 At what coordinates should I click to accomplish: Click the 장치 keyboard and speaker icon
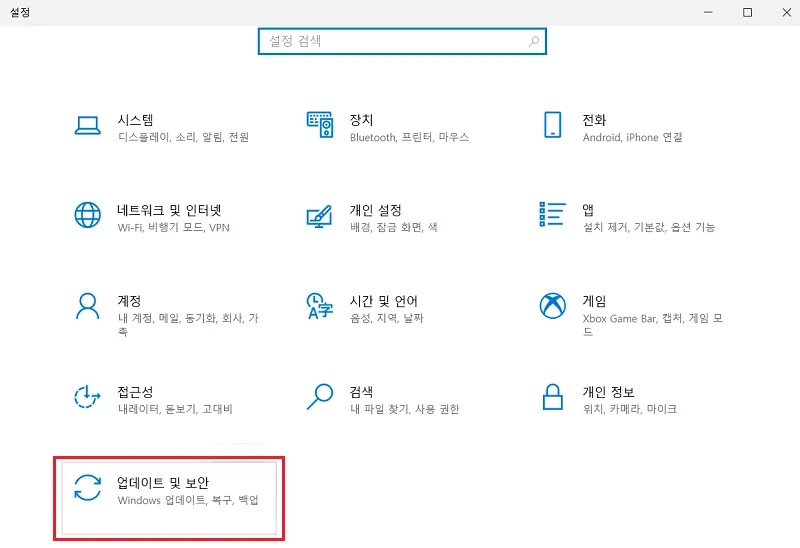tap(320, 125)
